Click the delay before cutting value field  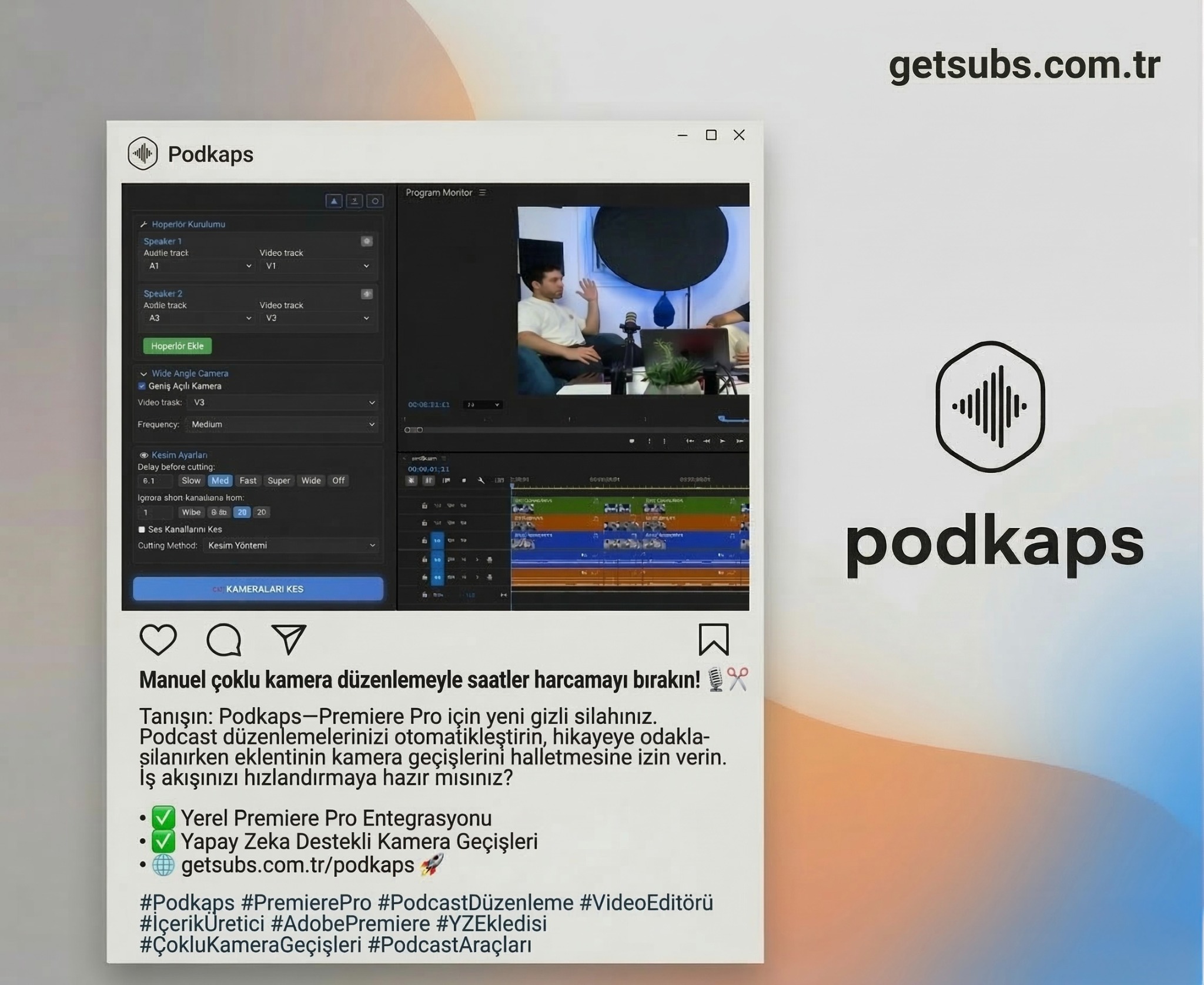[x=155, y=480]
